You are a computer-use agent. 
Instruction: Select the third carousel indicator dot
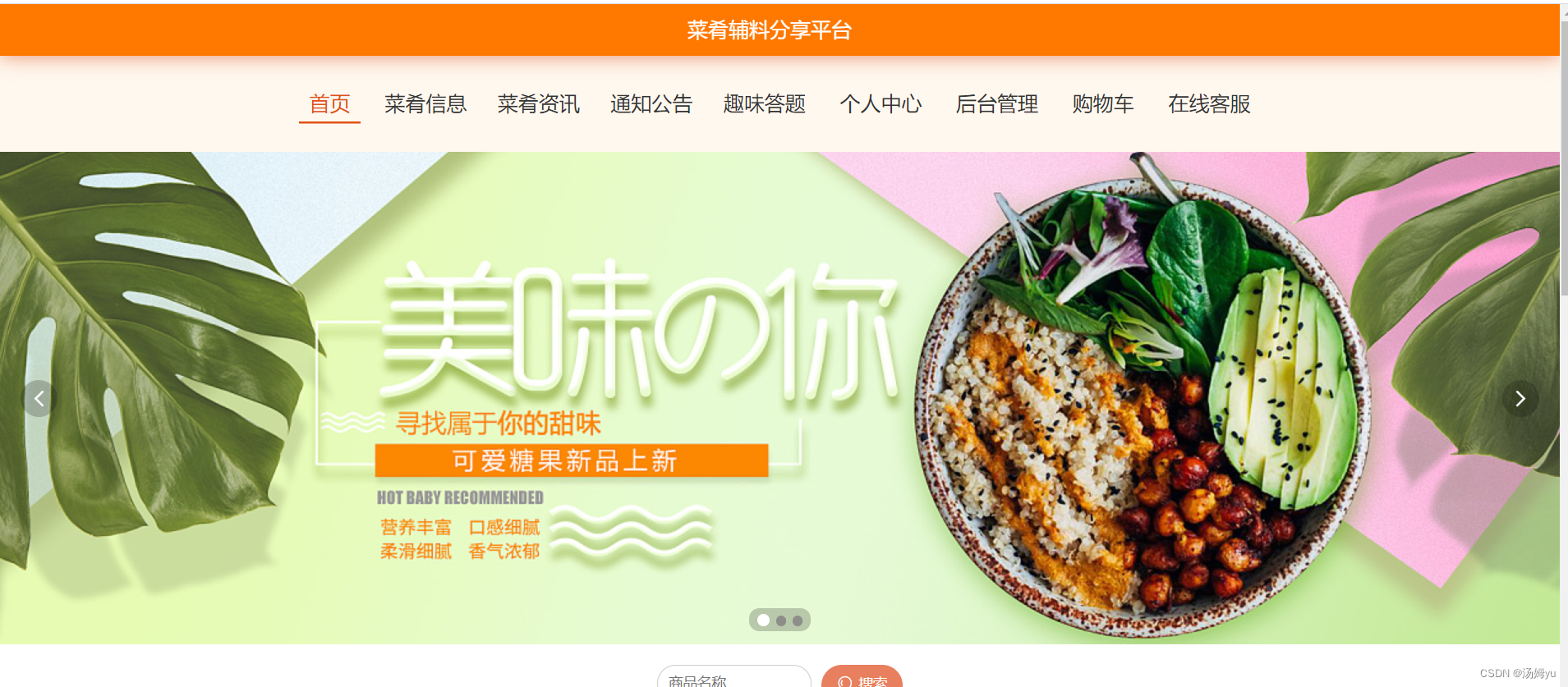click(798, 621)
